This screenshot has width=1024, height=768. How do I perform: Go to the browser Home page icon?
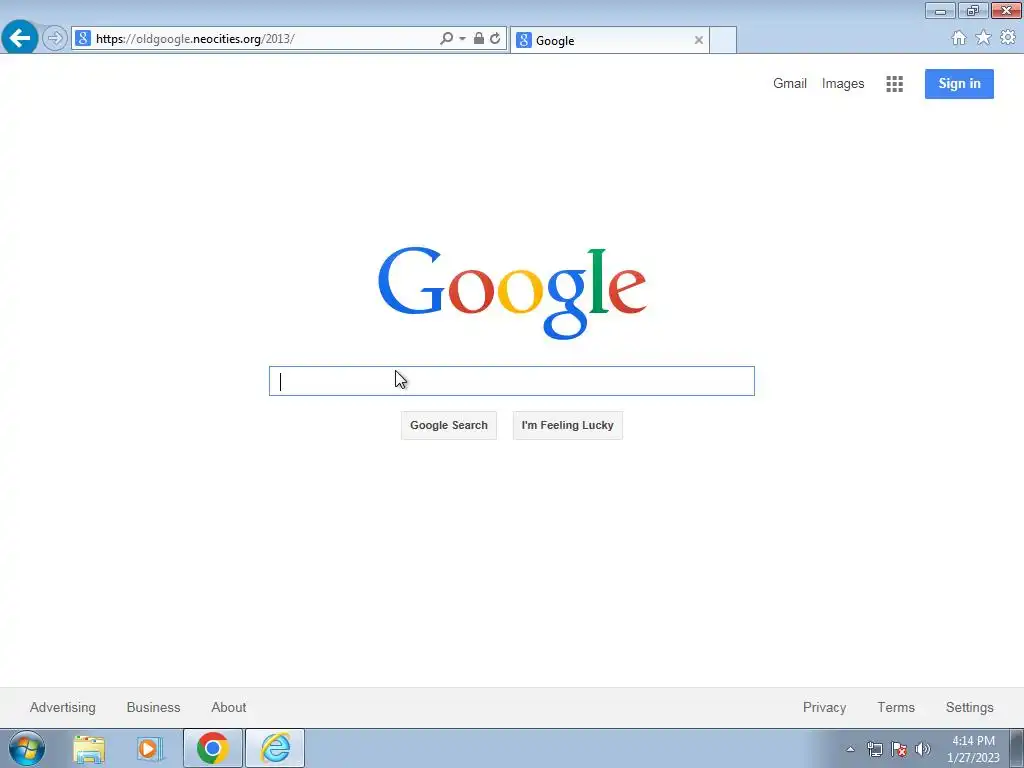tap(959, 38)
